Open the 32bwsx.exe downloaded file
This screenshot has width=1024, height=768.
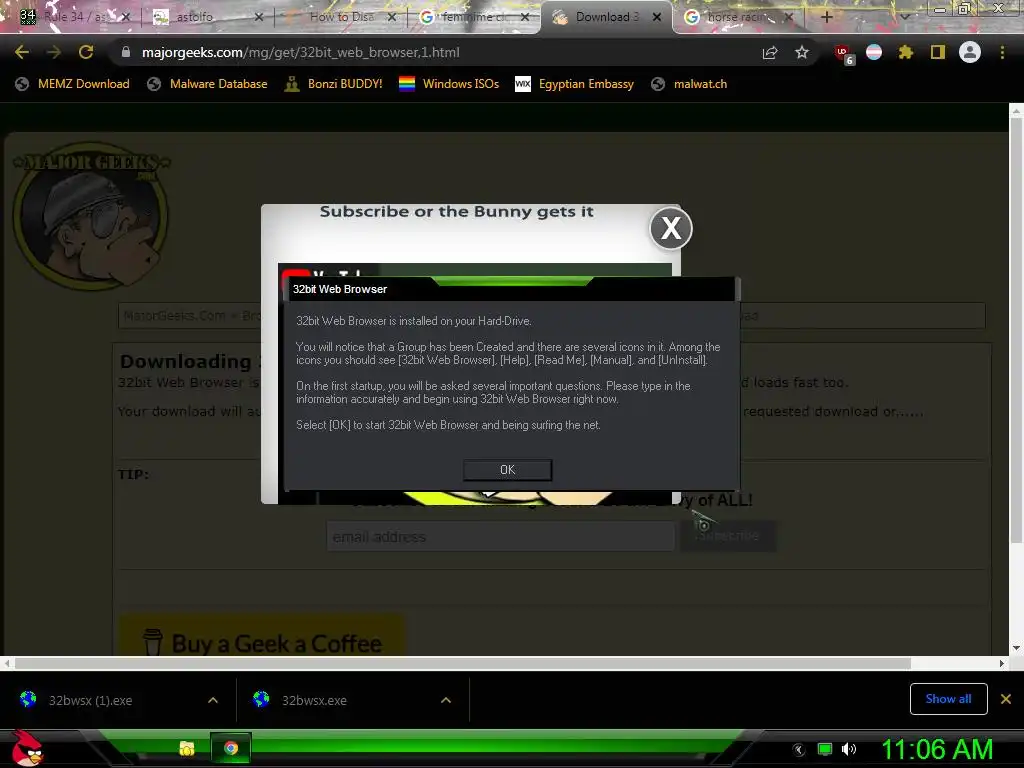[314, 700]
